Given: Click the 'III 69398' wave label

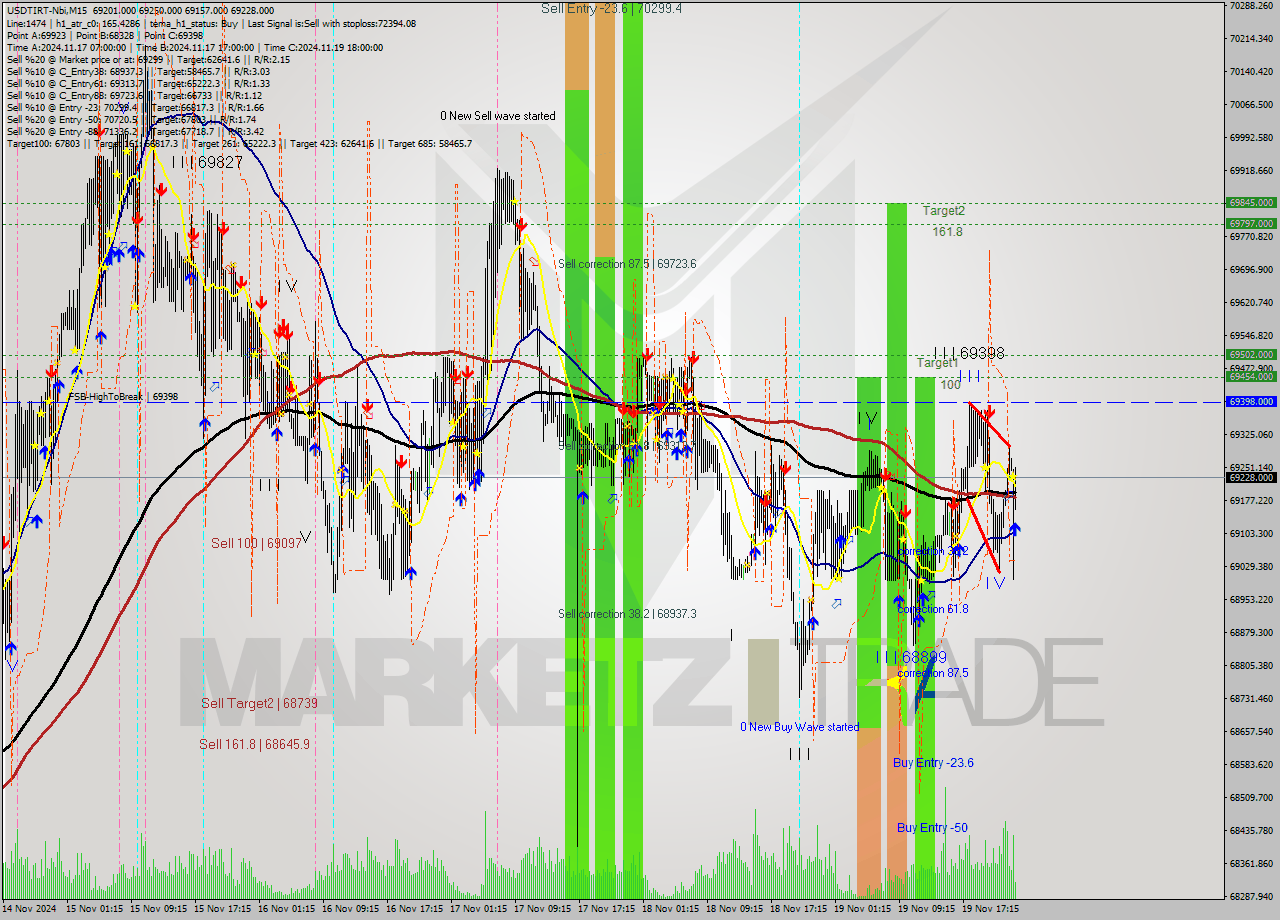Looking at the screenshot, I should [x=968, y=353].
